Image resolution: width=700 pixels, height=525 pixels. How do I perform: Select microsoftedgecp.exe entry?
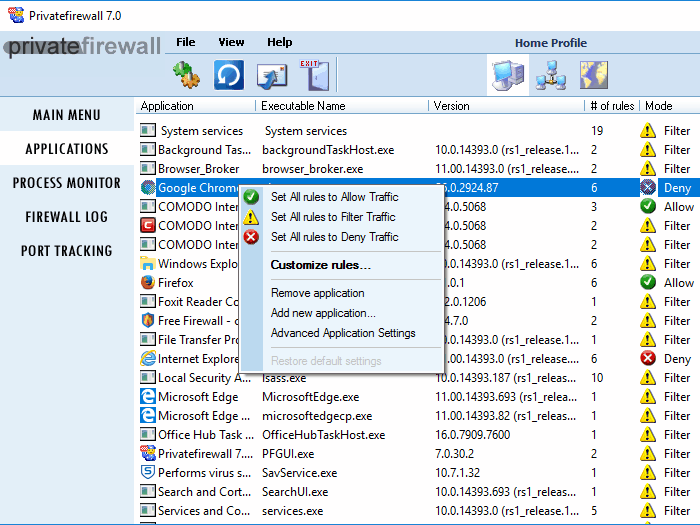317,416
